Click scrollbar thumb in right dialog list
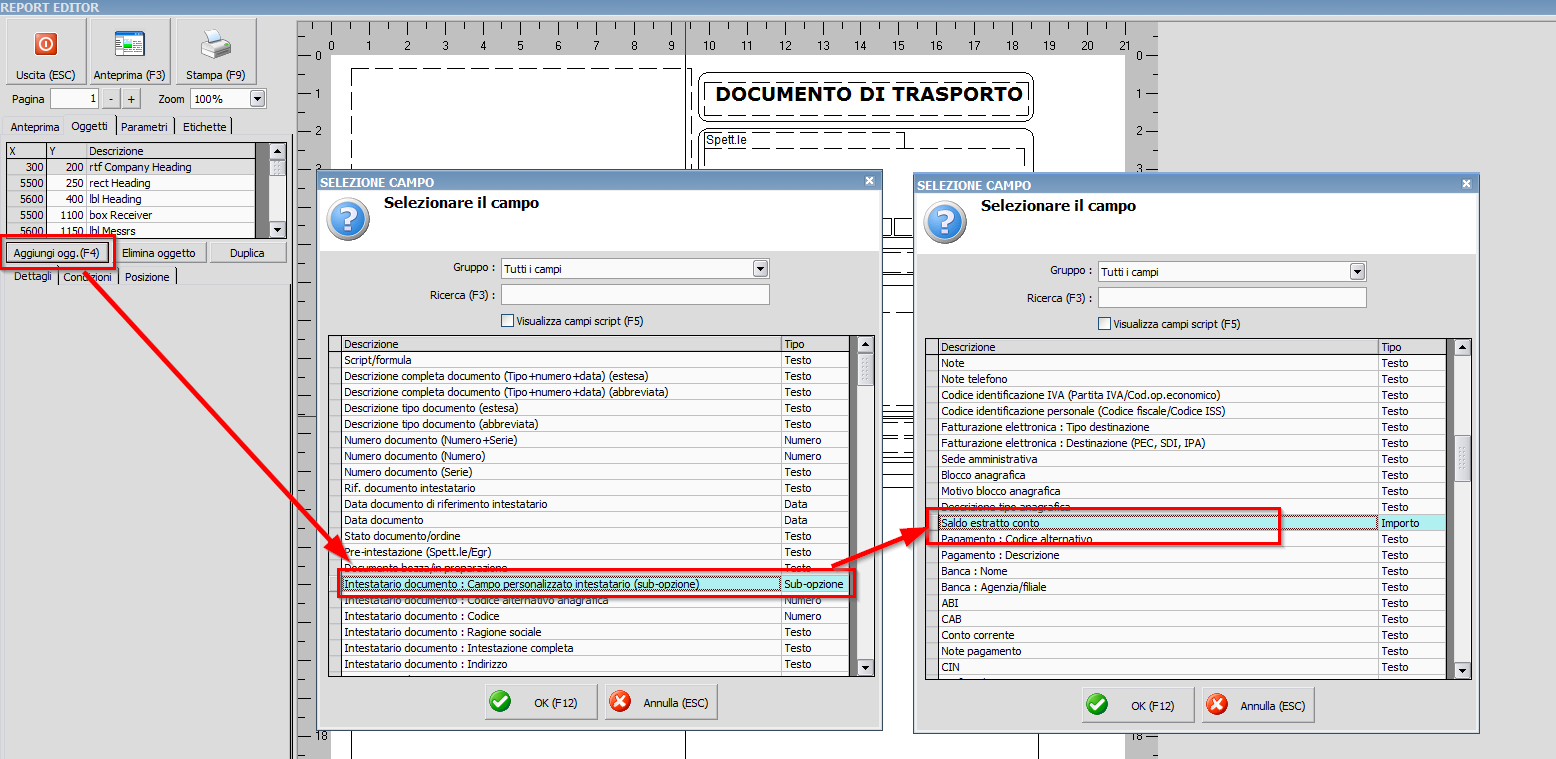 tap(1462, 459)
